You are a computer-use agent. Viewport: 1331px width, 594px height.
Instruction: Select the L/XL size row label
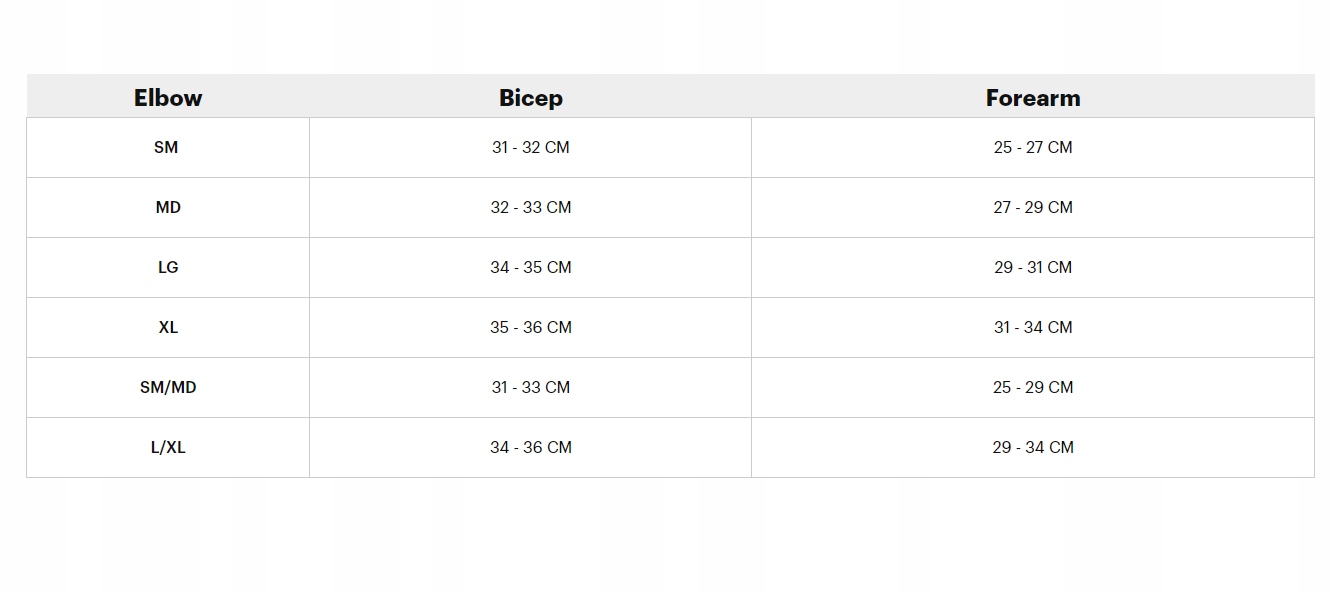pos(168,447)
